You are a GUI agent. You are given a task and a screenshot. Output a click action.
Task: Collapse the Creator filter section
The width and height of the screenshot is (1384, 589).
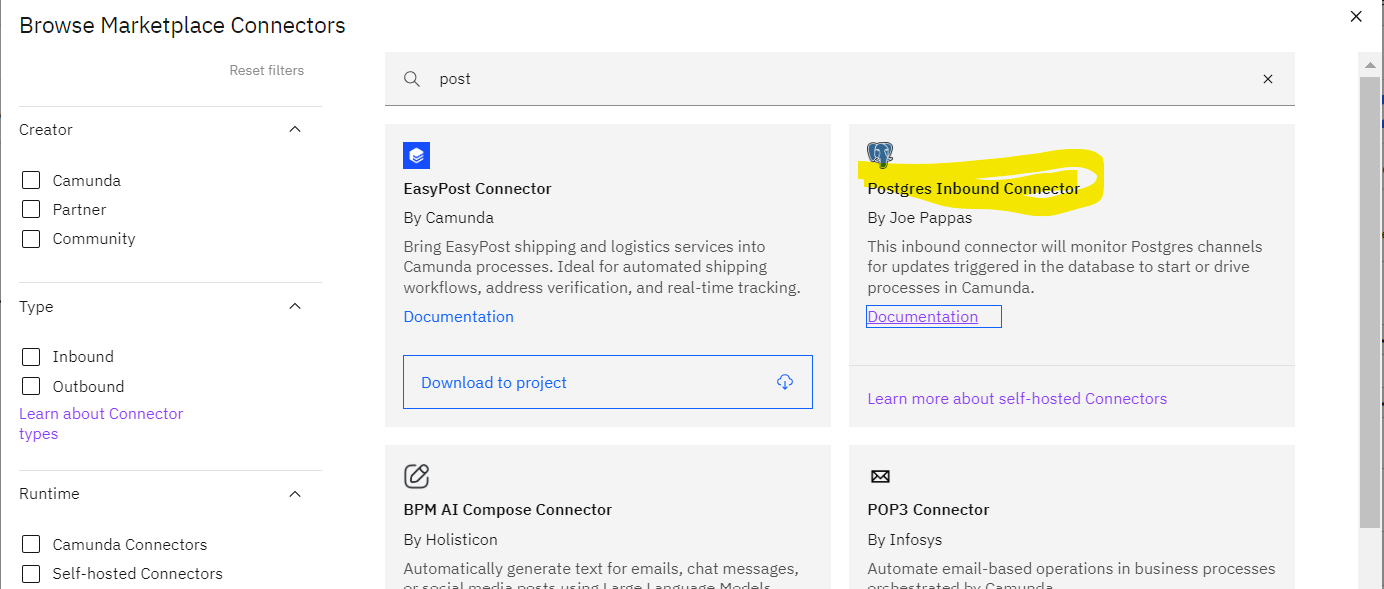click(295, 129)
